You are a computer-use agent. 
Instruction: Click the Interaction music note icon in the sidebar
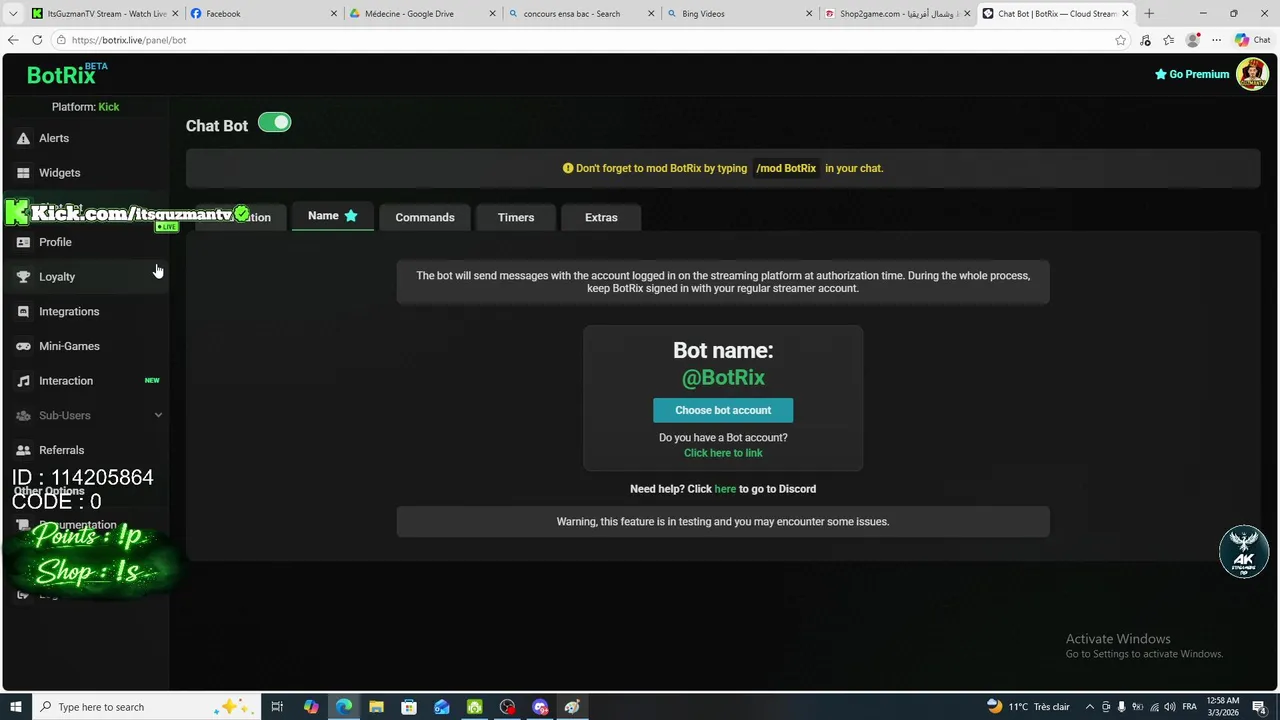[23, 381]
